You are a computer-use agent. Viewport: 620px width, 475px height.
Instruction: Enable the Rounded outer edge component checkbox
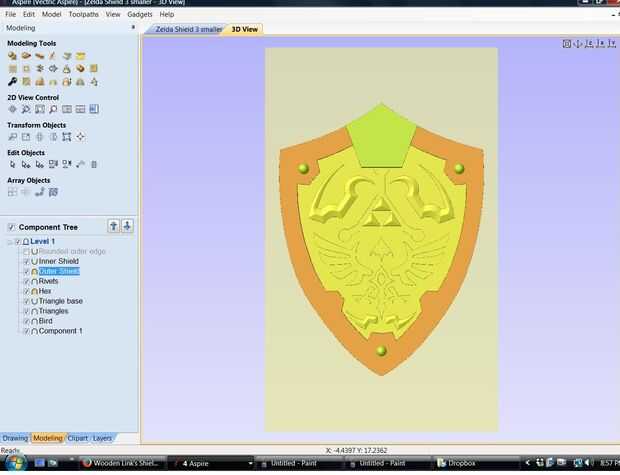[x=26, y=252]
